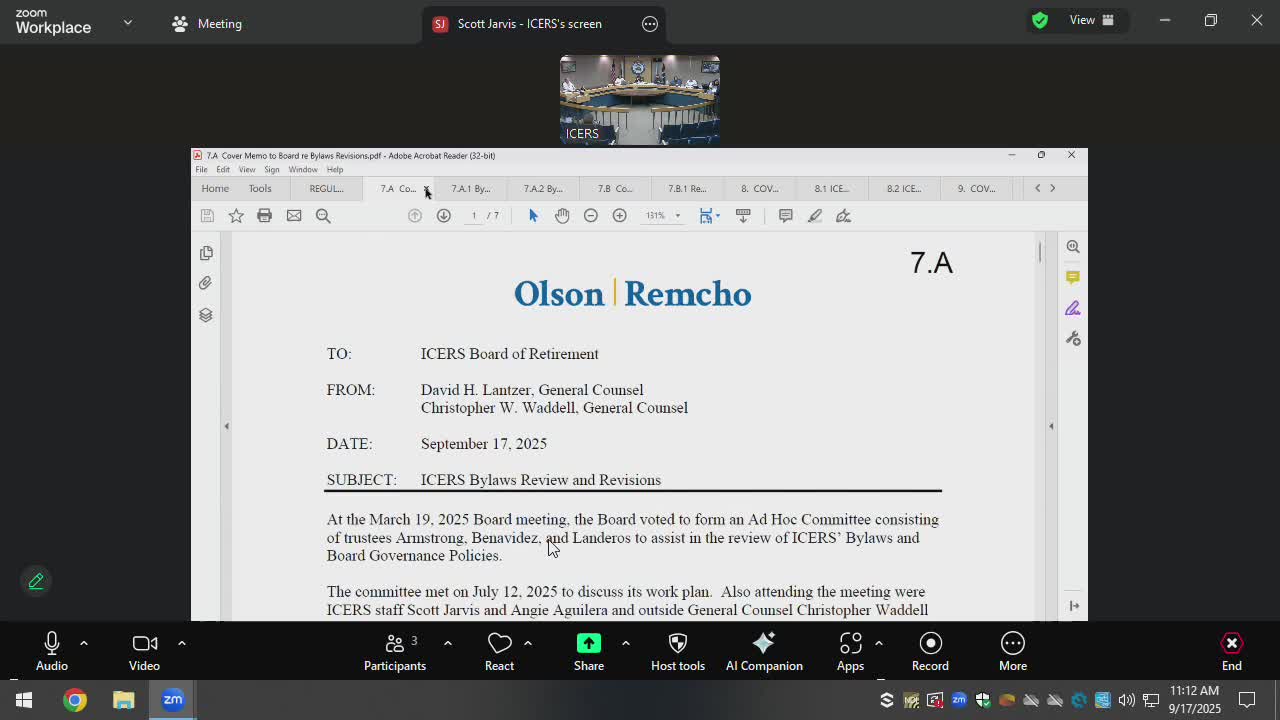Viewport: 1280px width, 720px height.
Task: Open the Host tools shield icon
Action: [x=678, y=643]
